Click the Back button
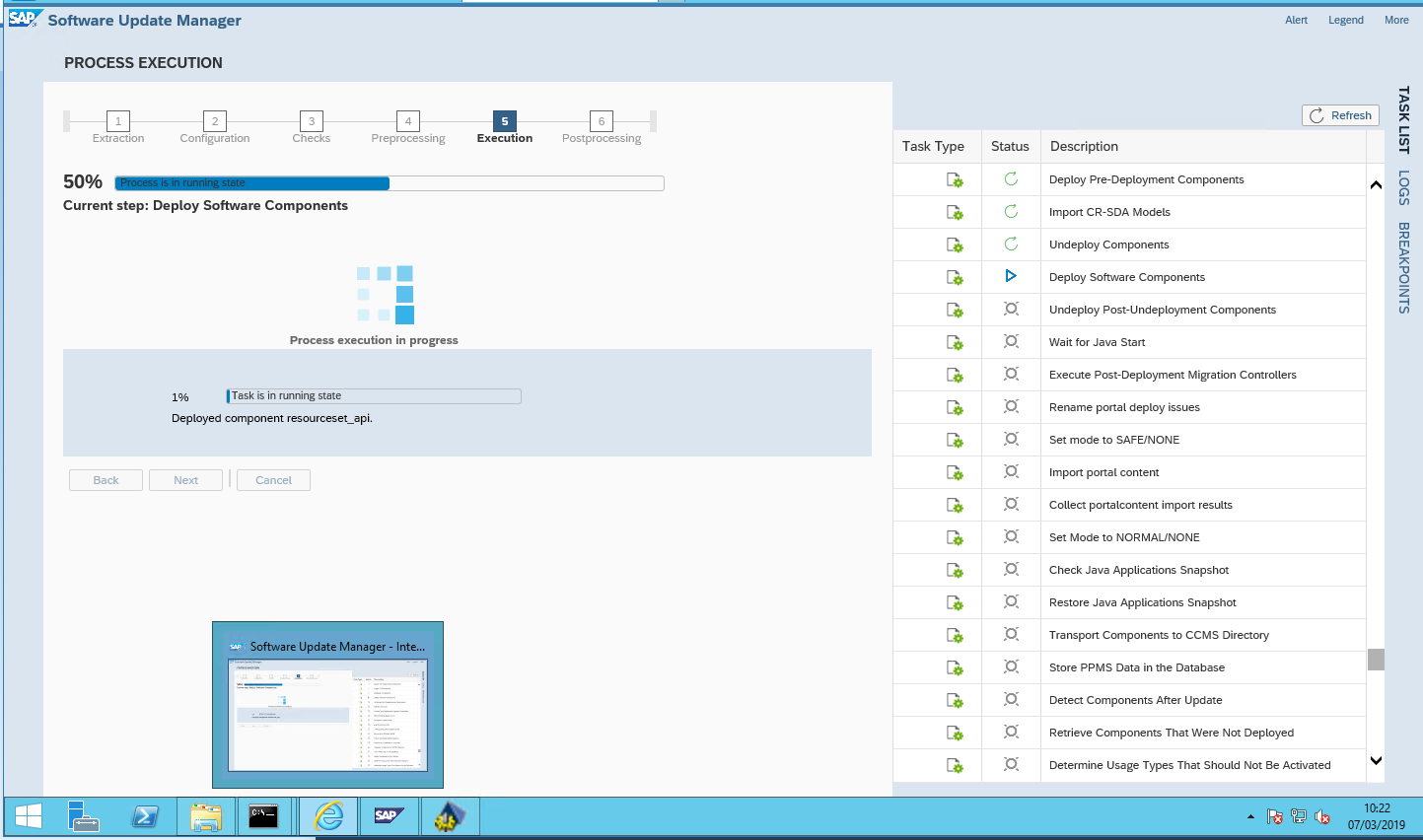 click(106, 480)
